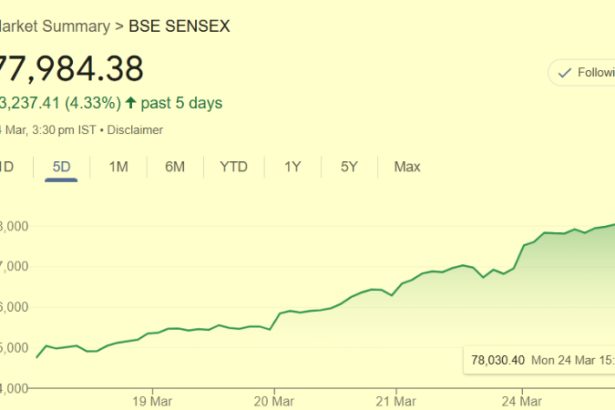
Task: Select the Max time range
Action: [x=407, y=167]
